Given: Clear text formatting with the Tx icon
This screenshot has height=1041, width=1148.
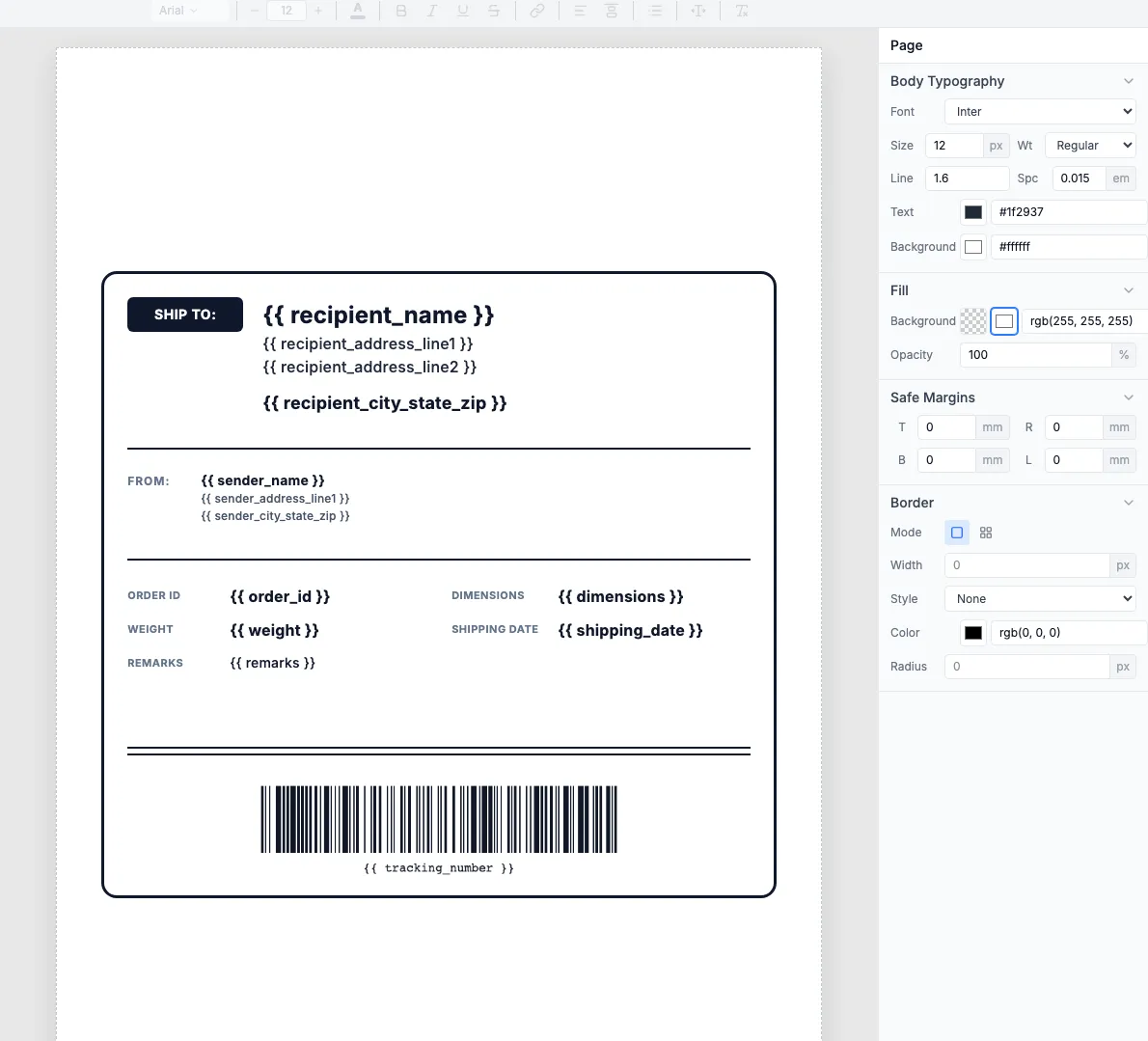Looking at the screenshot, I should tap(741, 11).
